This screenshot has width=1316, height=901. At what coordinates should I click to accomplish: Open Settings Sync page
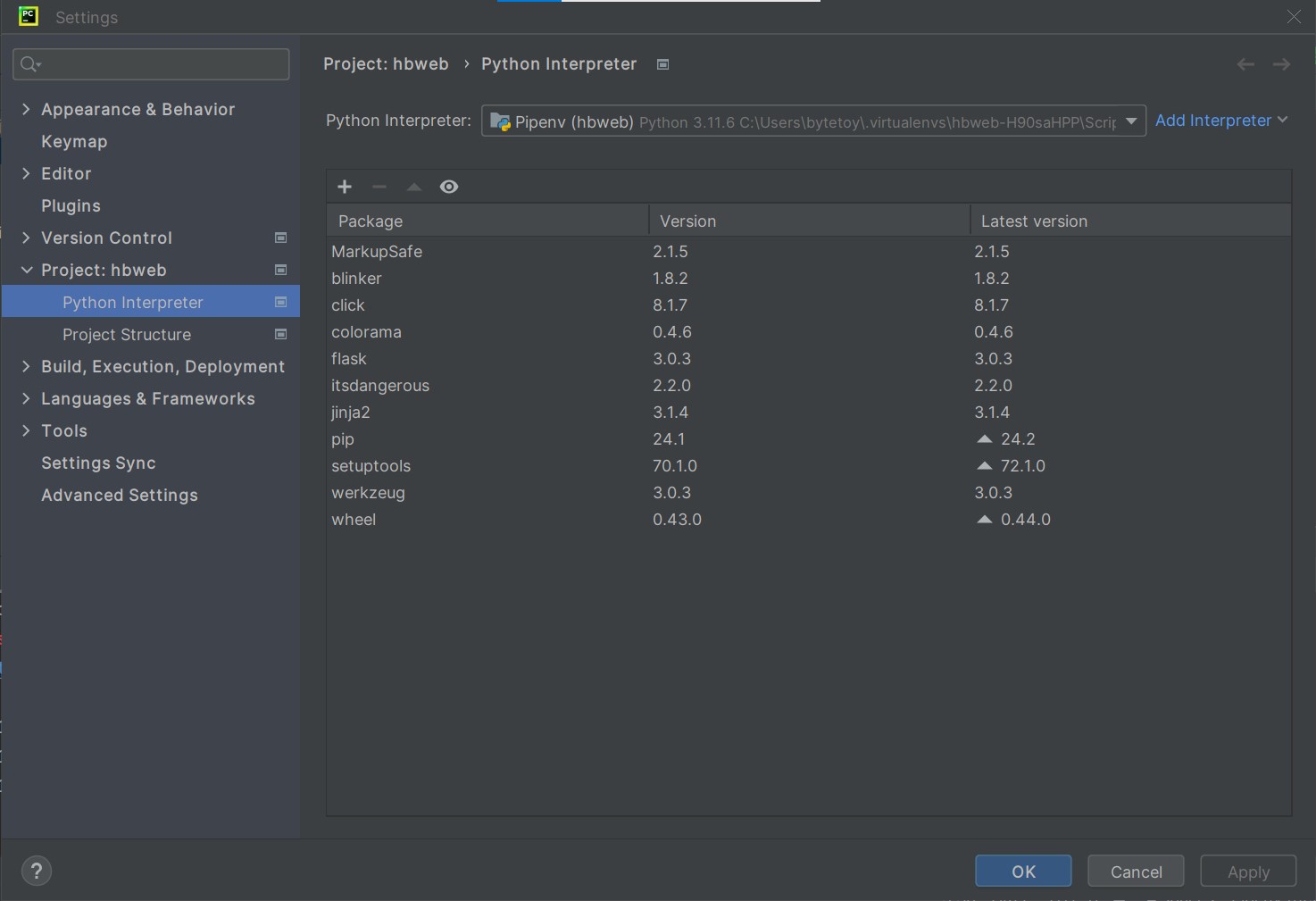click(x=98, y=463)
